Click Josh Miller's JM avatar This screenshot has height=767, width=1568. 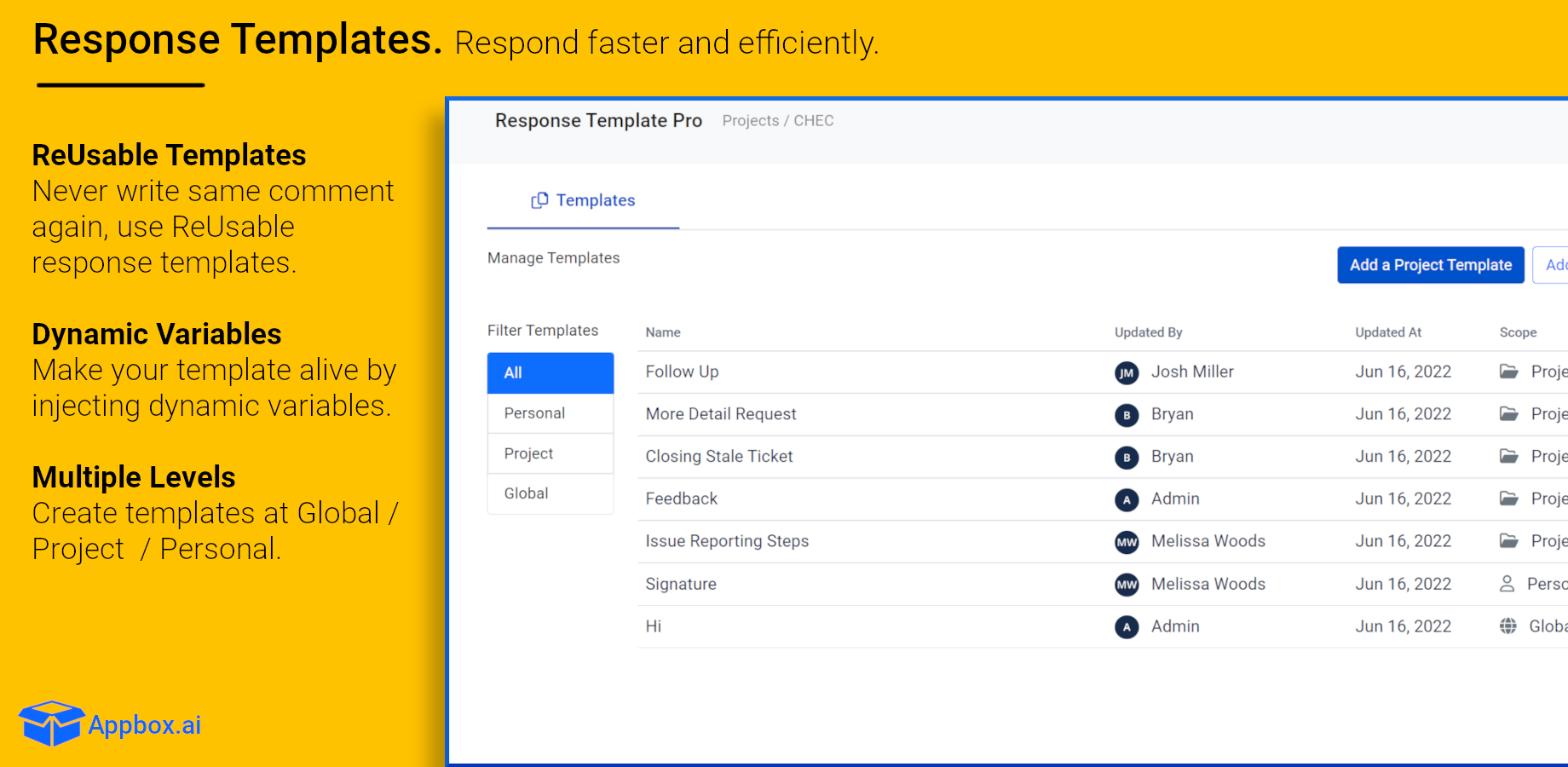1127,372
